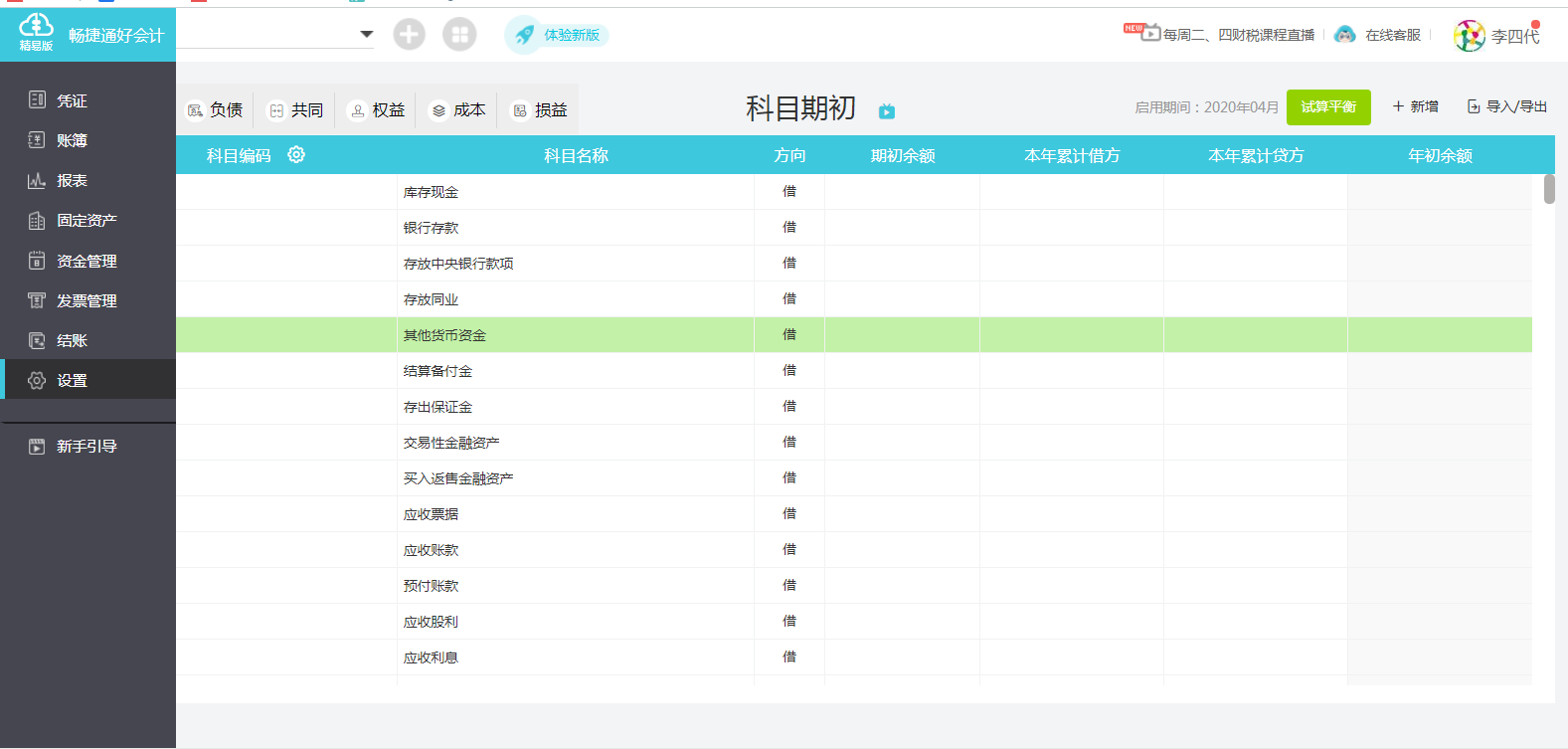Click the video tutorial icon beside 科目期初
This screenshot has height=749, width=1568.
click(x=887, y=111)
